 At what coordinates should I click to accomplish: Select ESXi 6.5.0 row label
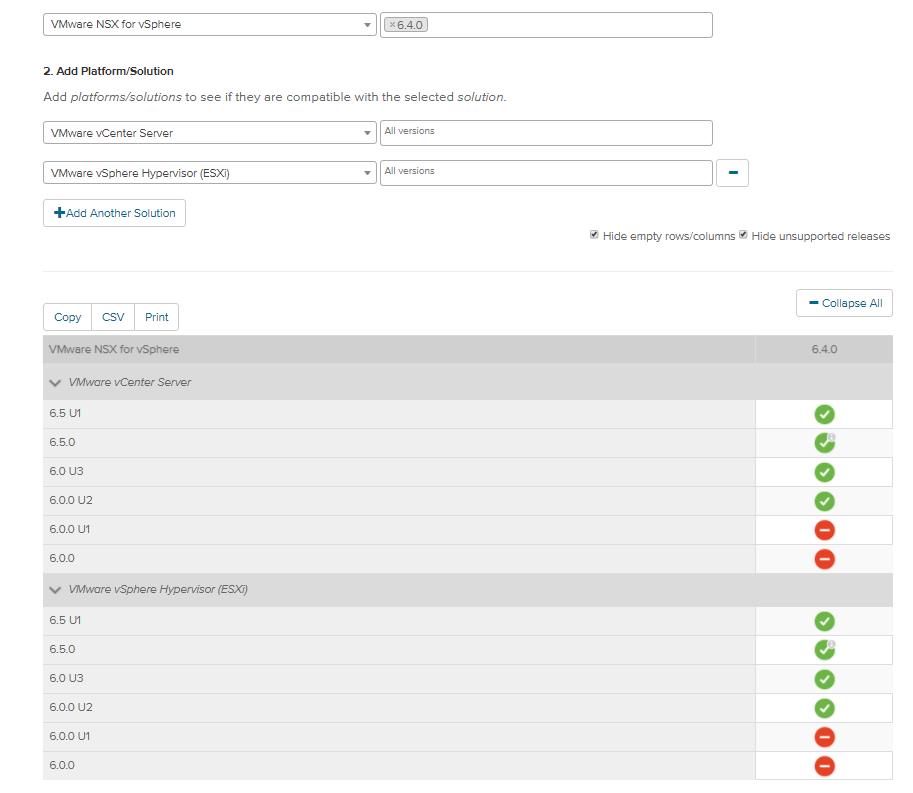click(x=62, y=650)
